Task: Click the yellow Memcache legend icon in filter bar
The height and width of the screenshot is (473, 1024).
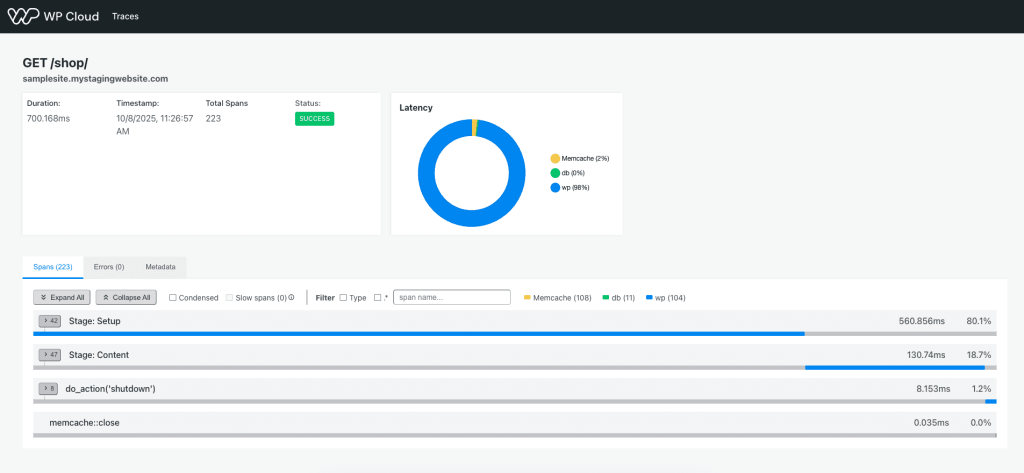Action: 526,298
